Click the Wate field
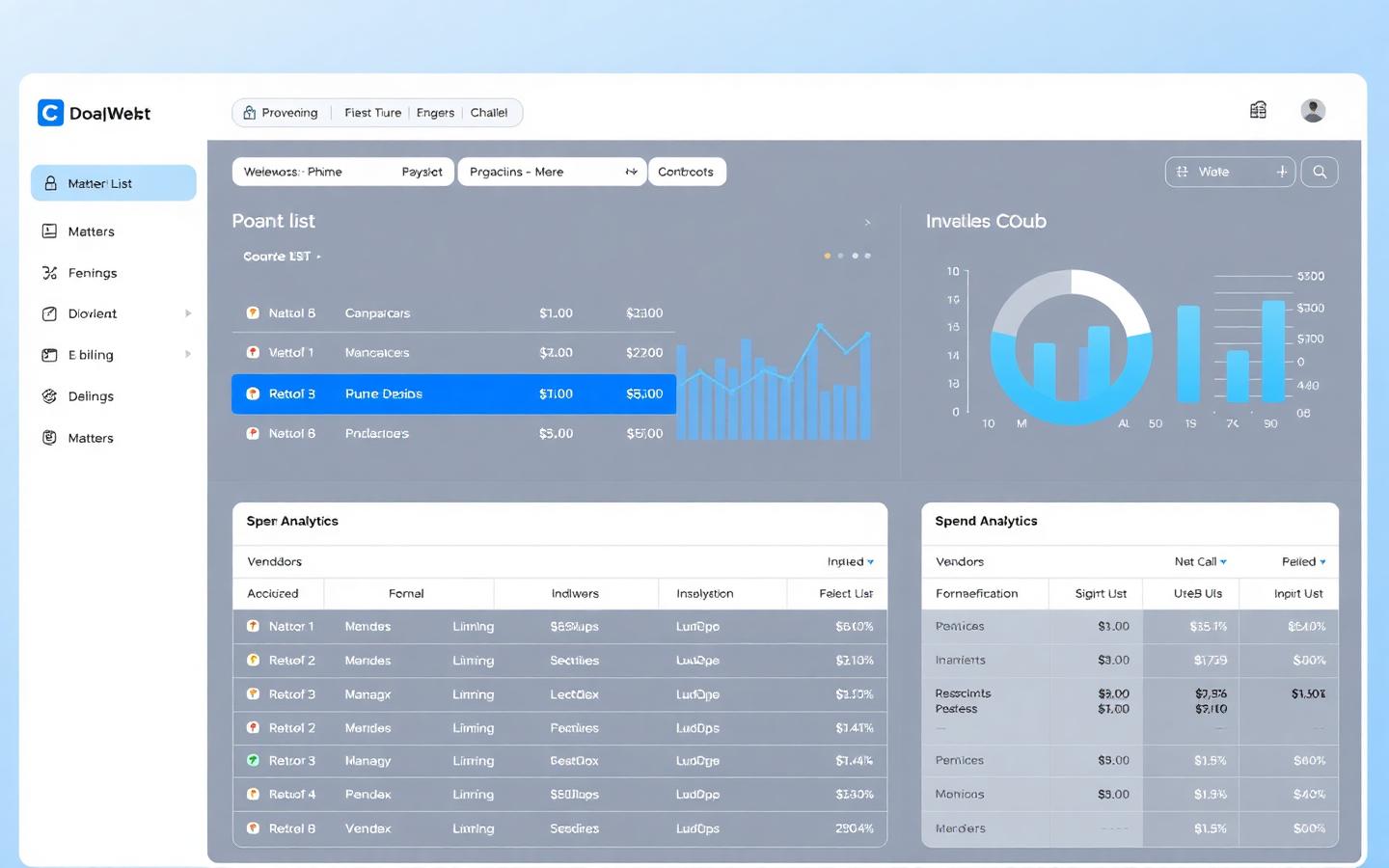This screenshot has width=1389, height=868. click(x=1230, y=172)
